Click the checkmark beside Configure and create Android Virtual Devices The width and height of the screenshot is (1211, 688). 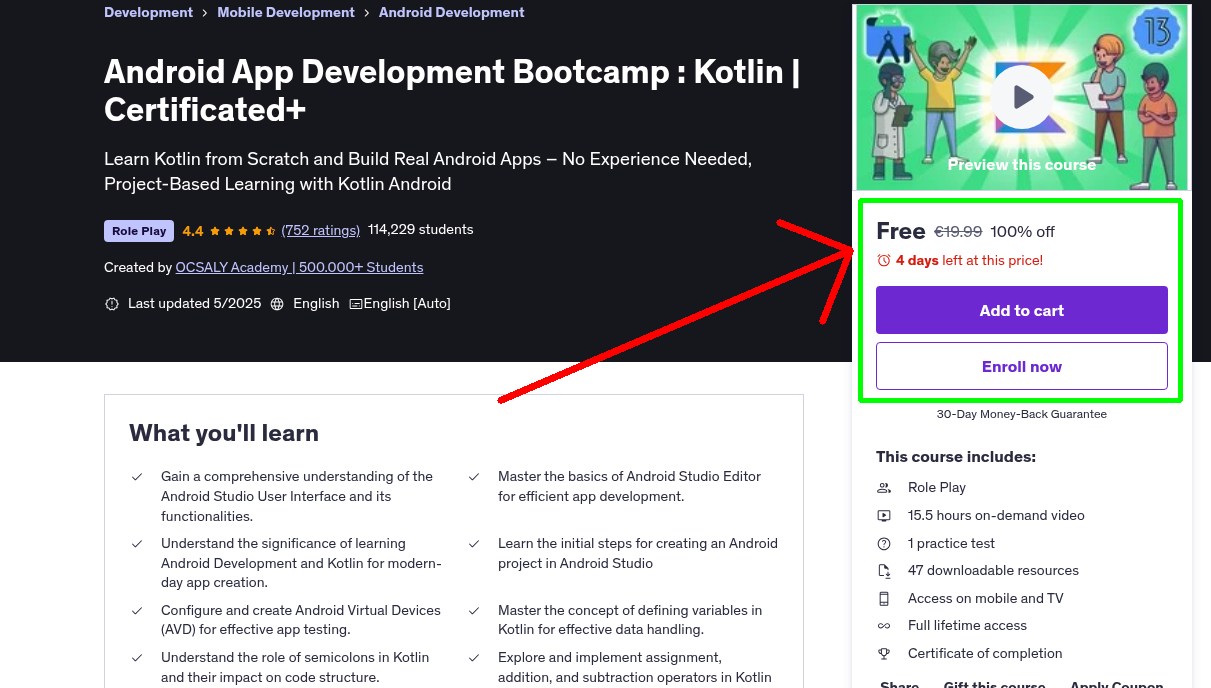pos(137,611)
